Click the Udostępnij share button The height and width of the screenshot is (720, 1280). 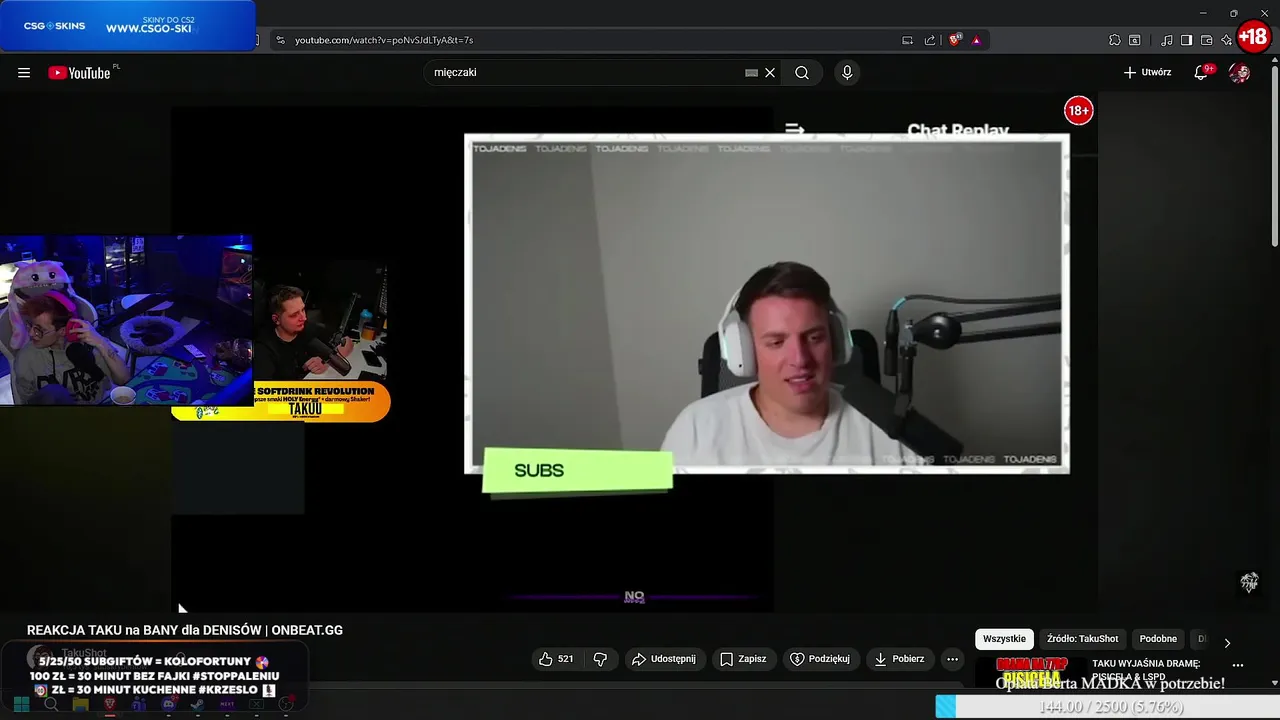(663, 659)
